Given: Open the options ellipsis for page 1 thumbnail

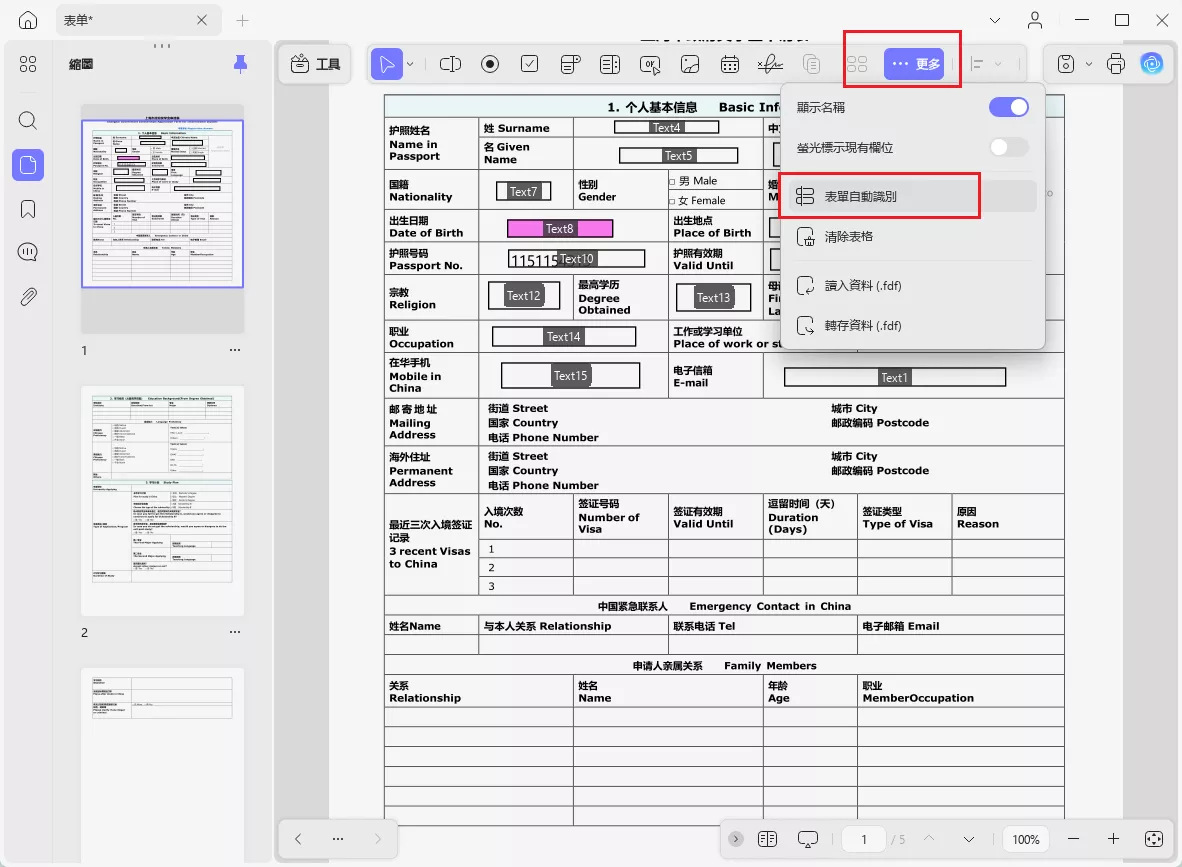Looking at the screenshot, I should point(235,350).
